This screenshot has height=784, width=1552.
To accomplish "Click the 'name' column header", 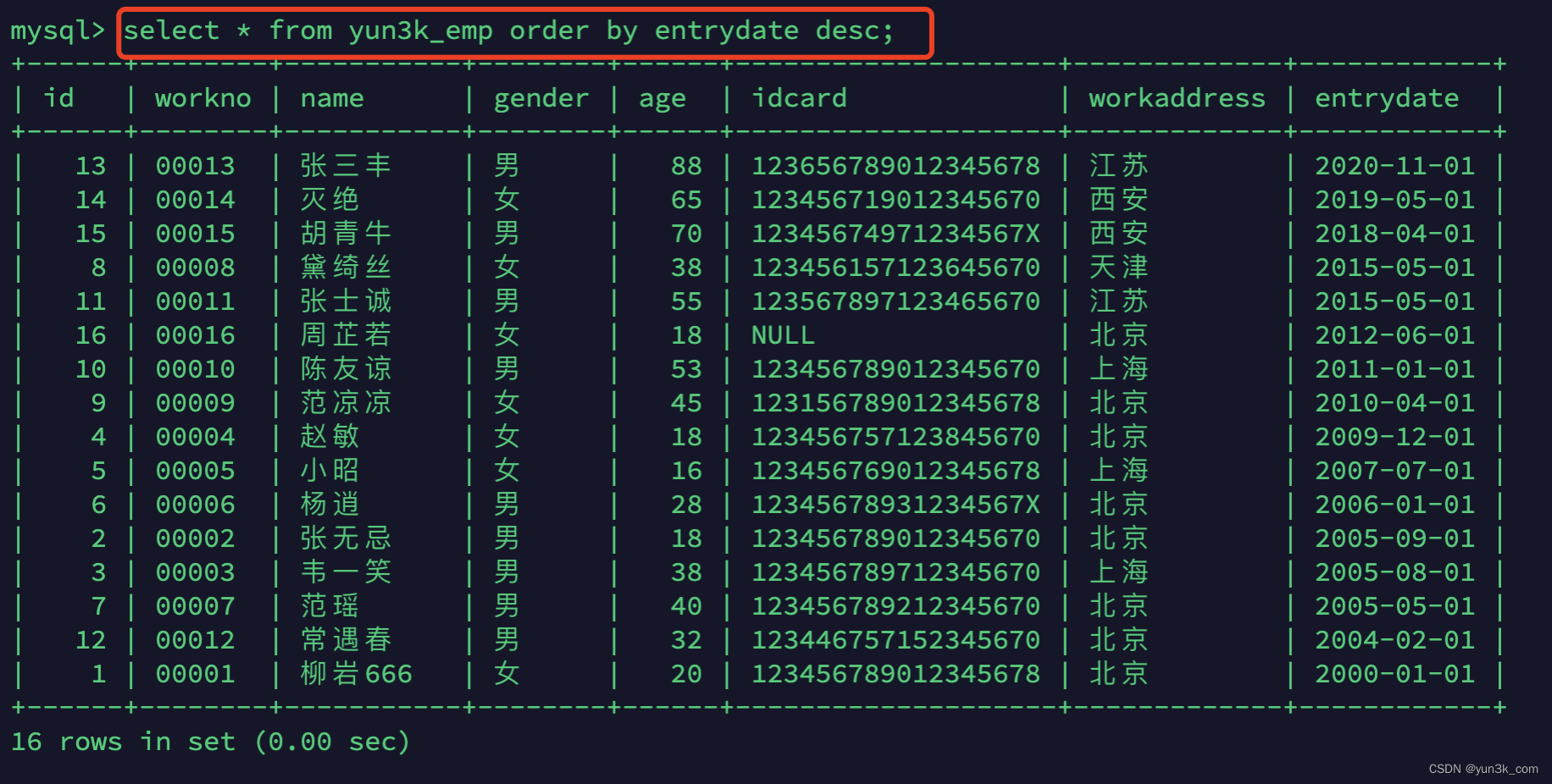I will (x=332, y=98).
